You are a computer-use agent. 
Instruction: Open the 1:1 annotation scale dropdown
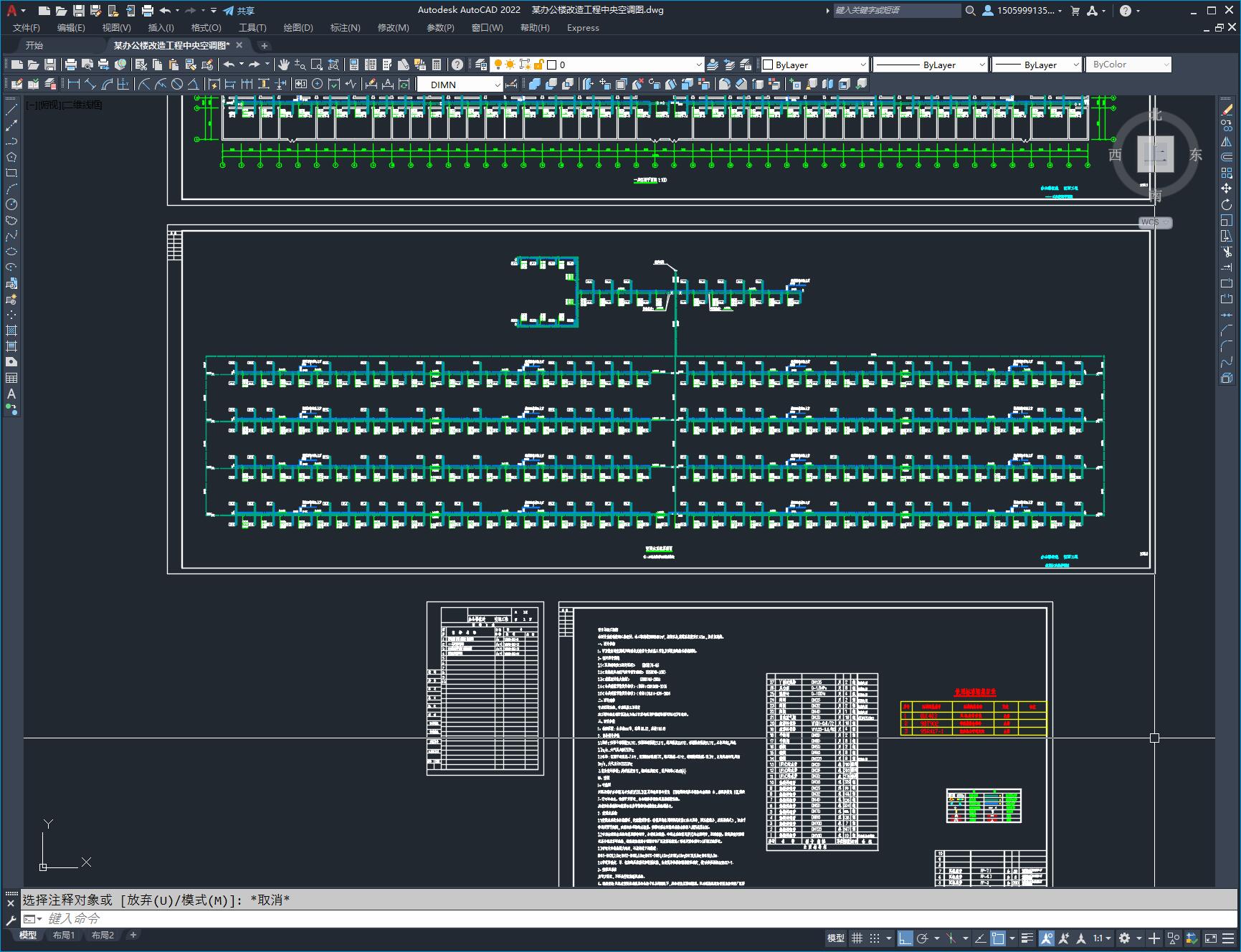click(1103, 938)
